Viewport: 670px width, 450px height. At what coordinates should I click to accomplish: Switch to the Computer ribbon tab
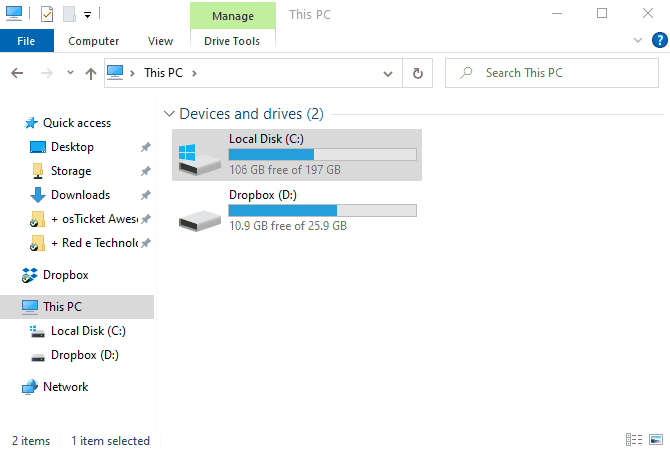coord(94,41)
